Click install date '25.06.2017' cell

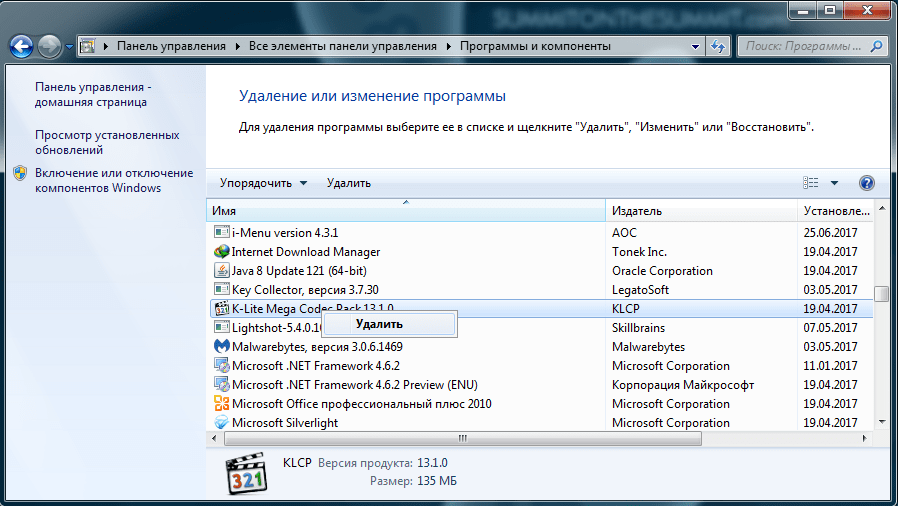[830, 232]
